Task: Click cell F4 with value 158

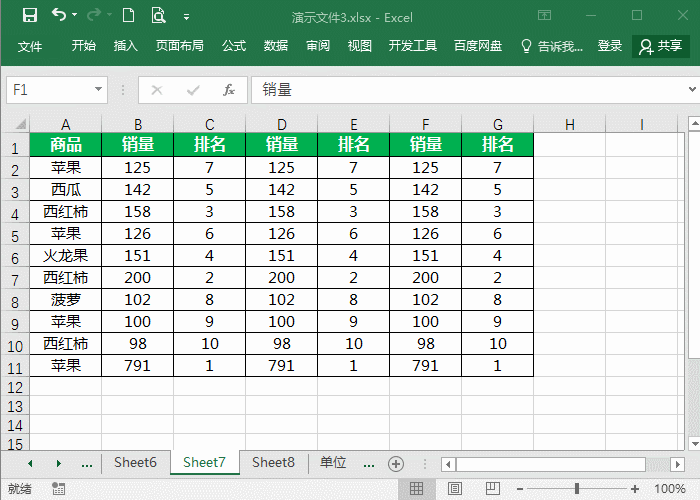Action: (425, 212)
